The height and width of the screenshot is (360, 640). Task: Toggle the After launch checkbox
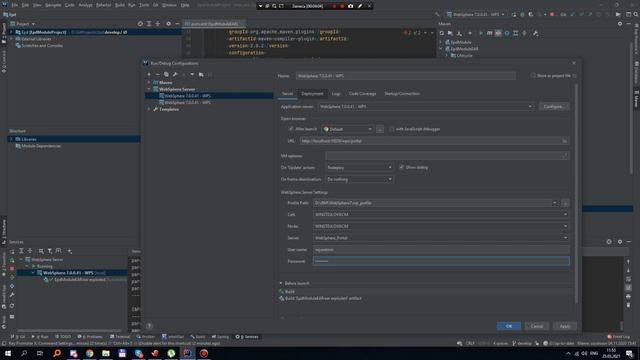pyautogui.click(x=291, y=129)
